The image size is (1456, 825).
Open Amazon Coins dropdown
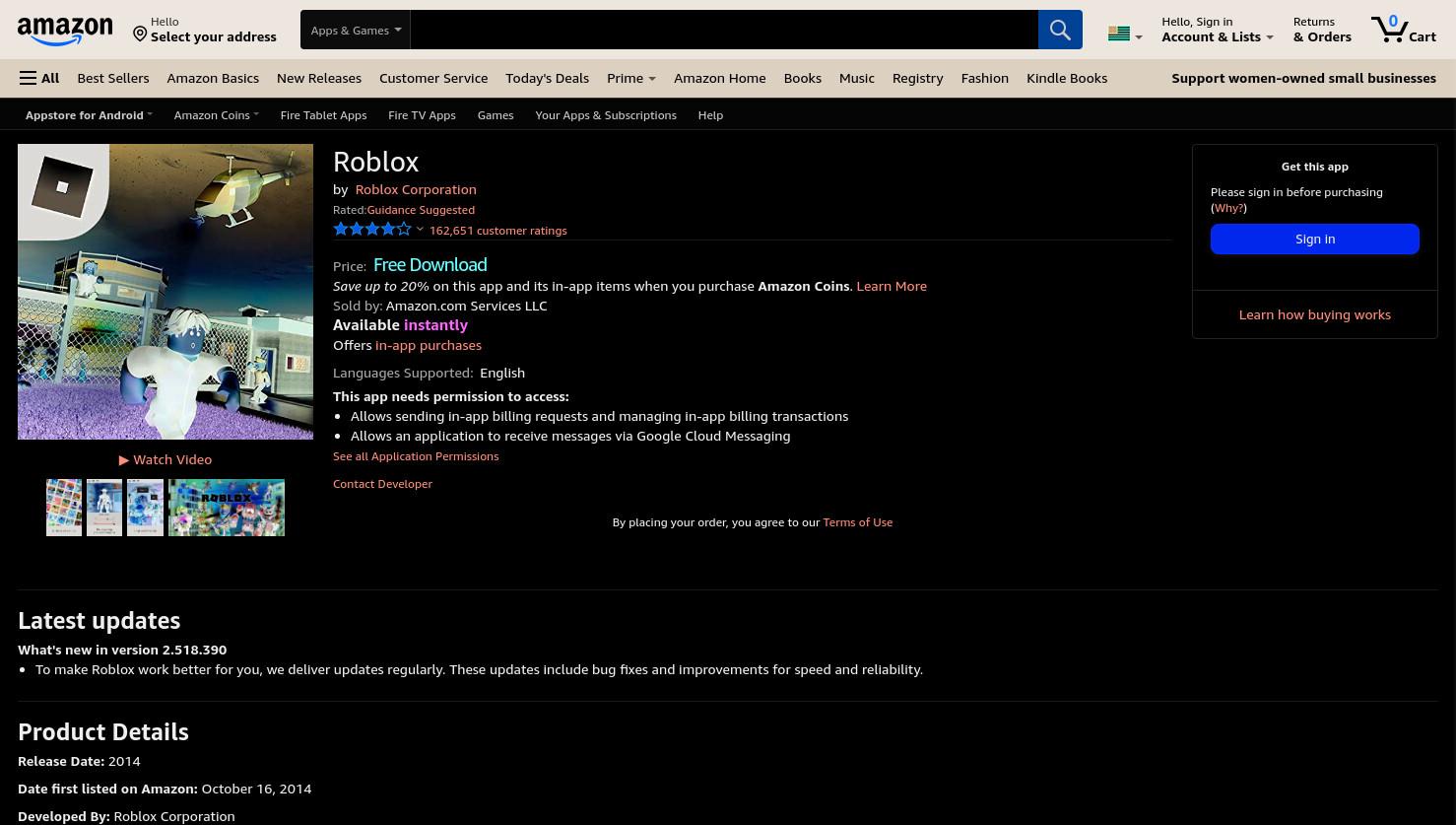[x=216, y=114]
